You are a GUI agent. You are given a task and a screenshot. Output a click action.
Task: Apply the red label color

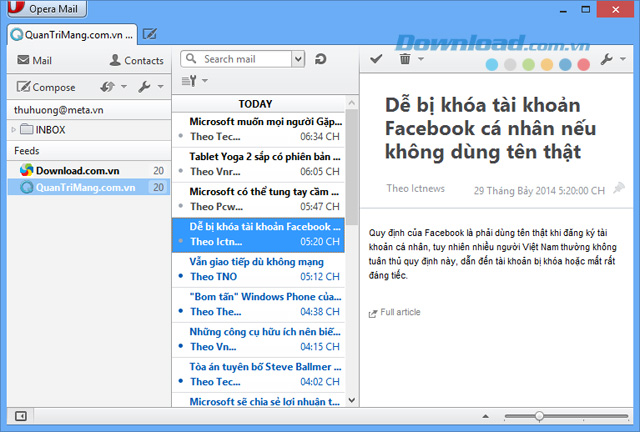tap(584, 65)
